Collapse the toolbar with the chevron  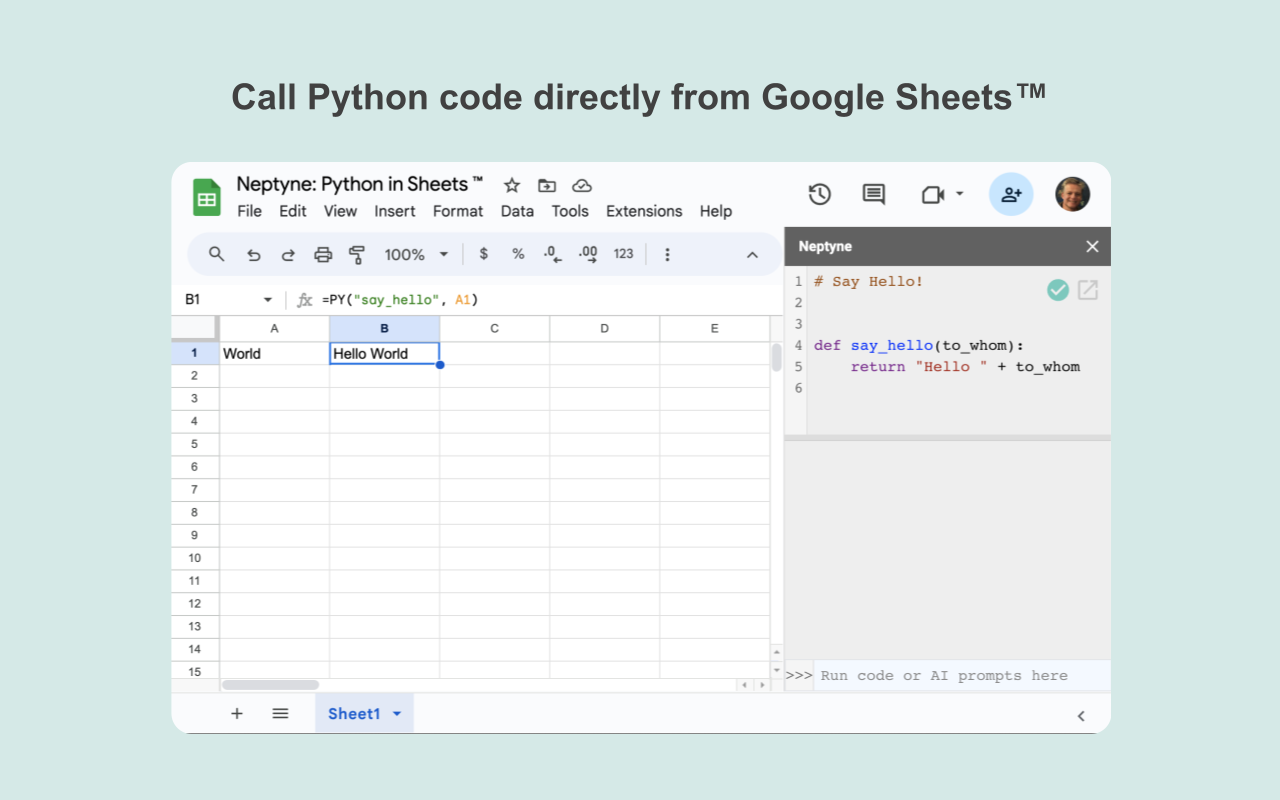tap(752, 255)
